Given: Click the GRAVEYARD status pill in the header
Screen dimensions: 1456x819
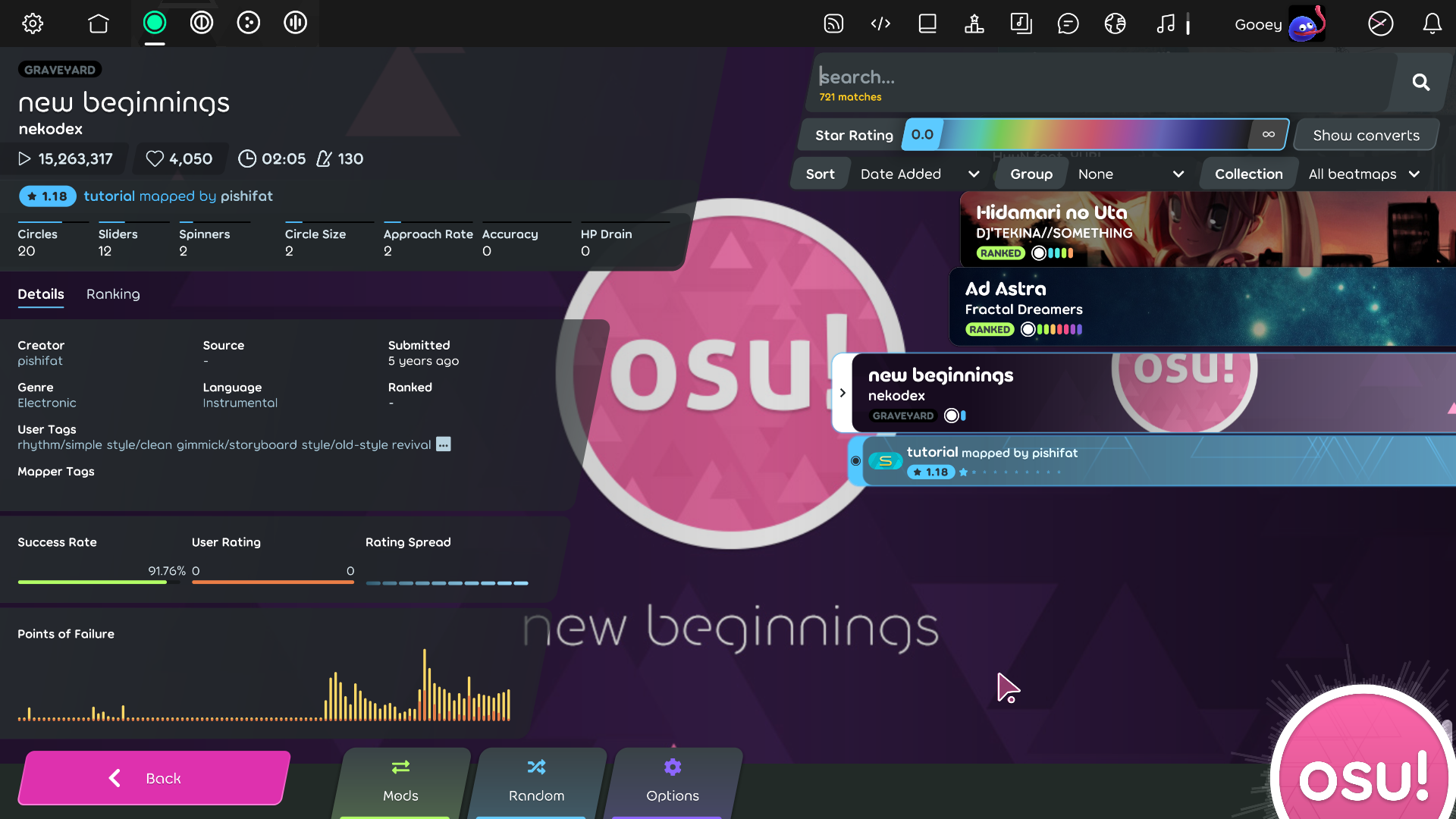Looking at the screenshot, I should pos(60,70).
